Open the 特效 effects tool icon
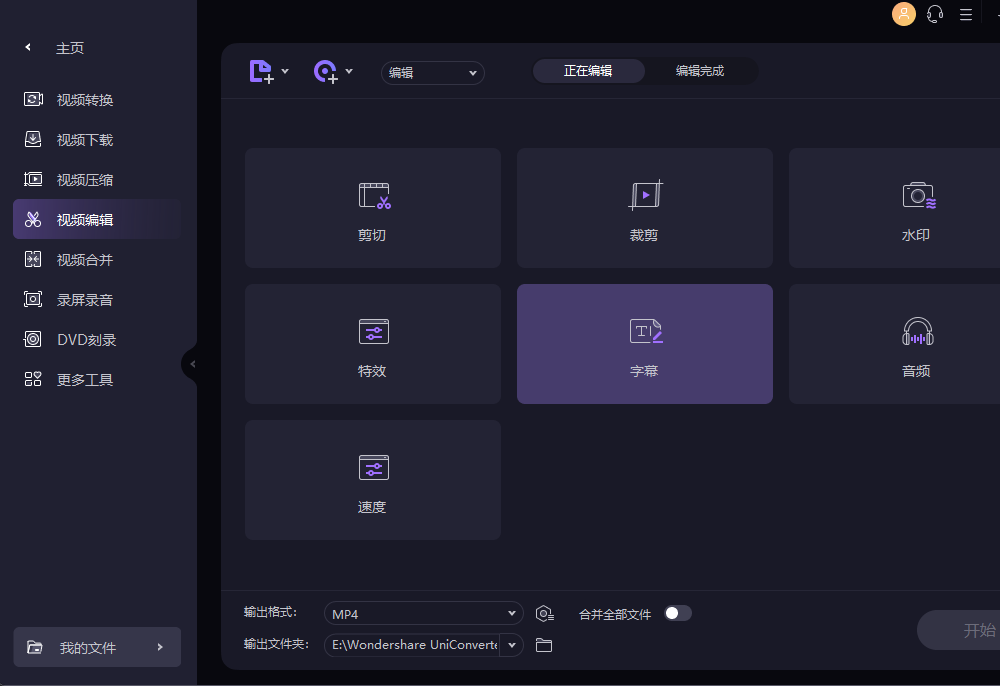Image resolution: width=1000 pixels, height=686 pixels. [x=373, y=331]
